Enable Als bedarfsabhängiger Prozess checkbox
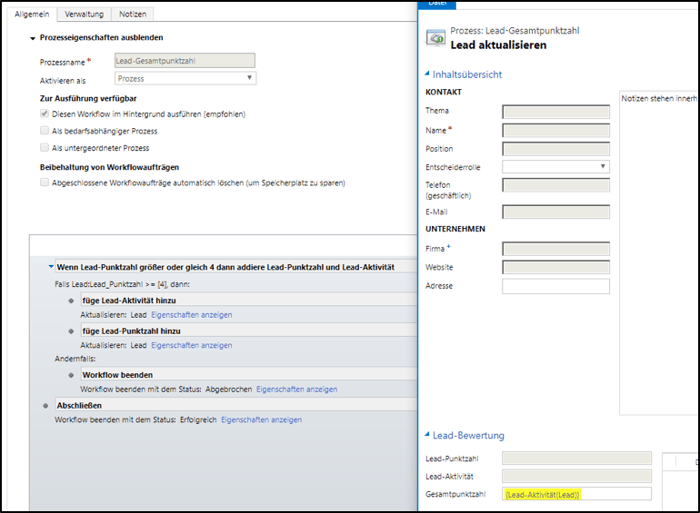The image size is (700, 513). coord(44,130)
